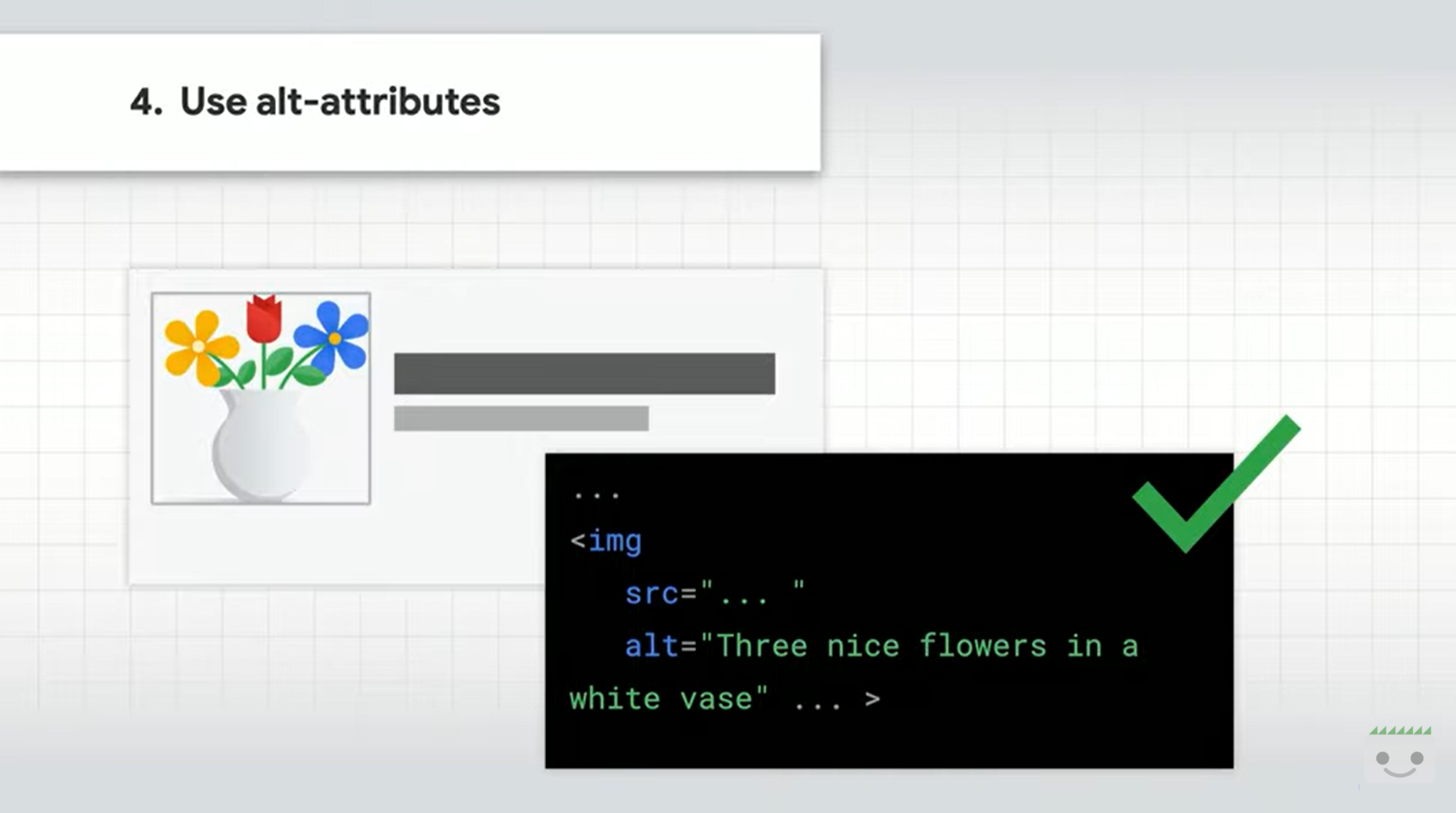Click the 'src' attribute name in the code
The height and width of the screenshot is (813, 1456).
[x=651, y=593]
